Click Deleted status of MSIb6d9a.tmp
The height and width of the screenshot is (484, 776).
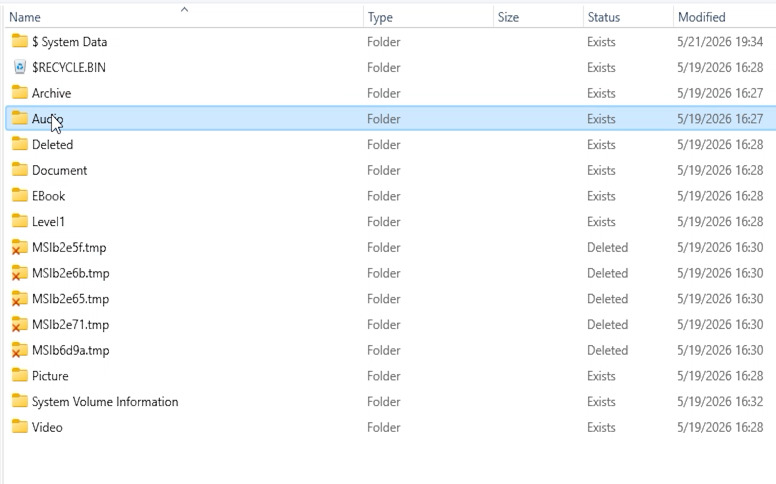(x=607, y=350)
